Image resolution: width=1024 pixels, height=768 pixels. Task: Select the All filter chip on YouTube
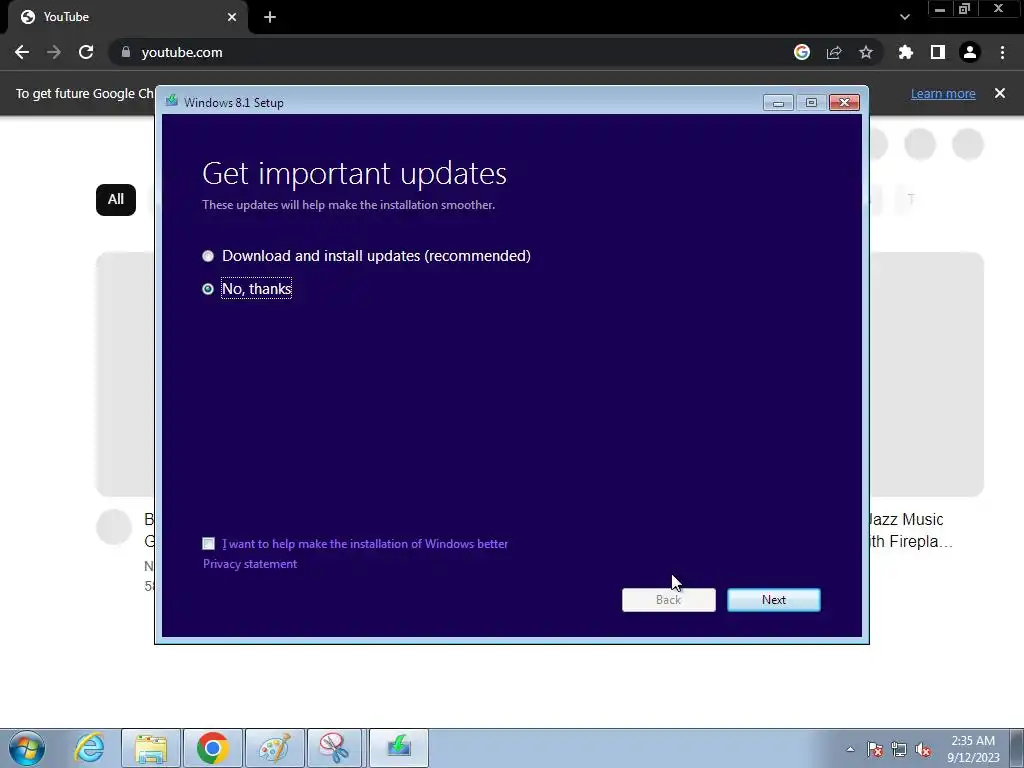point(116,200)
